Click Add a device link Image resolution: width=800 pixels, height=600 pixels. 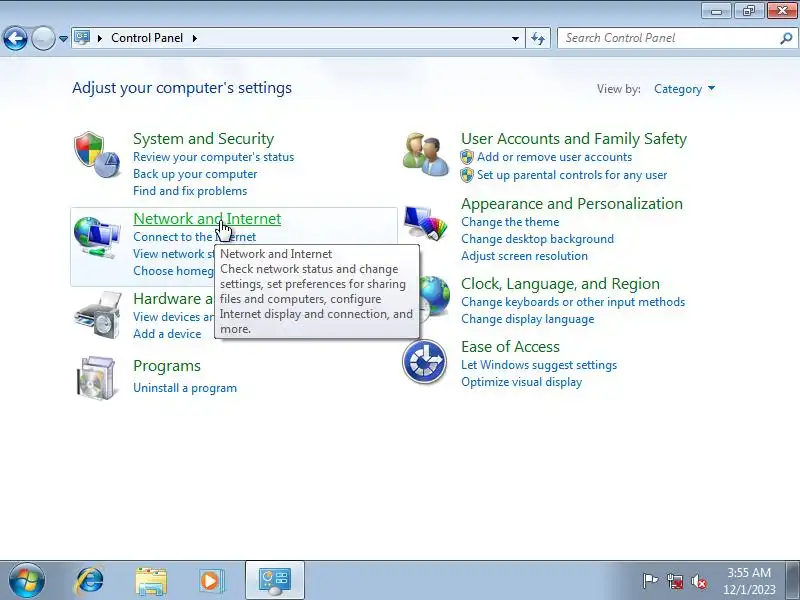pyautogui.click(x=167, y=334)
